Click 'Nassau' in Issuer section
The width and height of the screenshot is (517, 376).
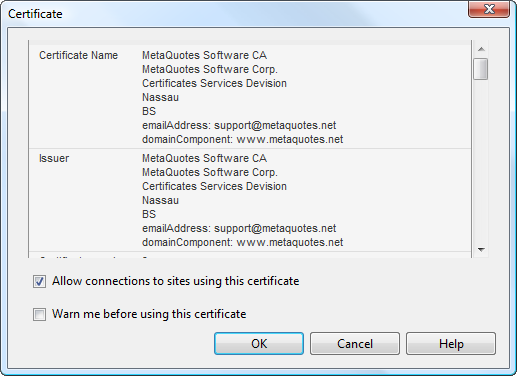pyautogui.click(x=160, y=200)
